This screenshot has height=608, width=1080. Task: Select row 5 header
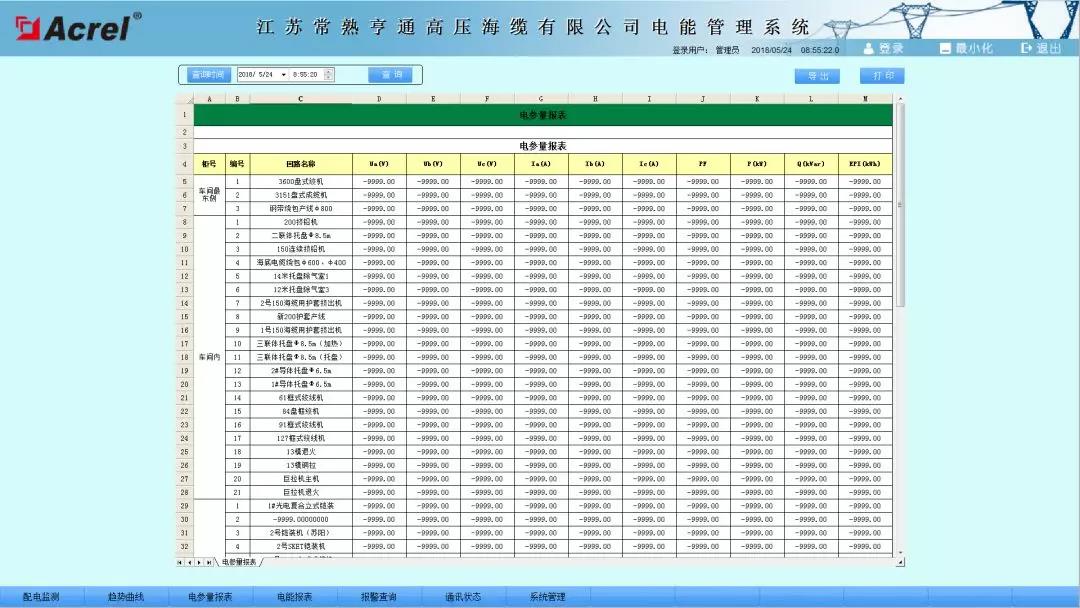(185, 182)
